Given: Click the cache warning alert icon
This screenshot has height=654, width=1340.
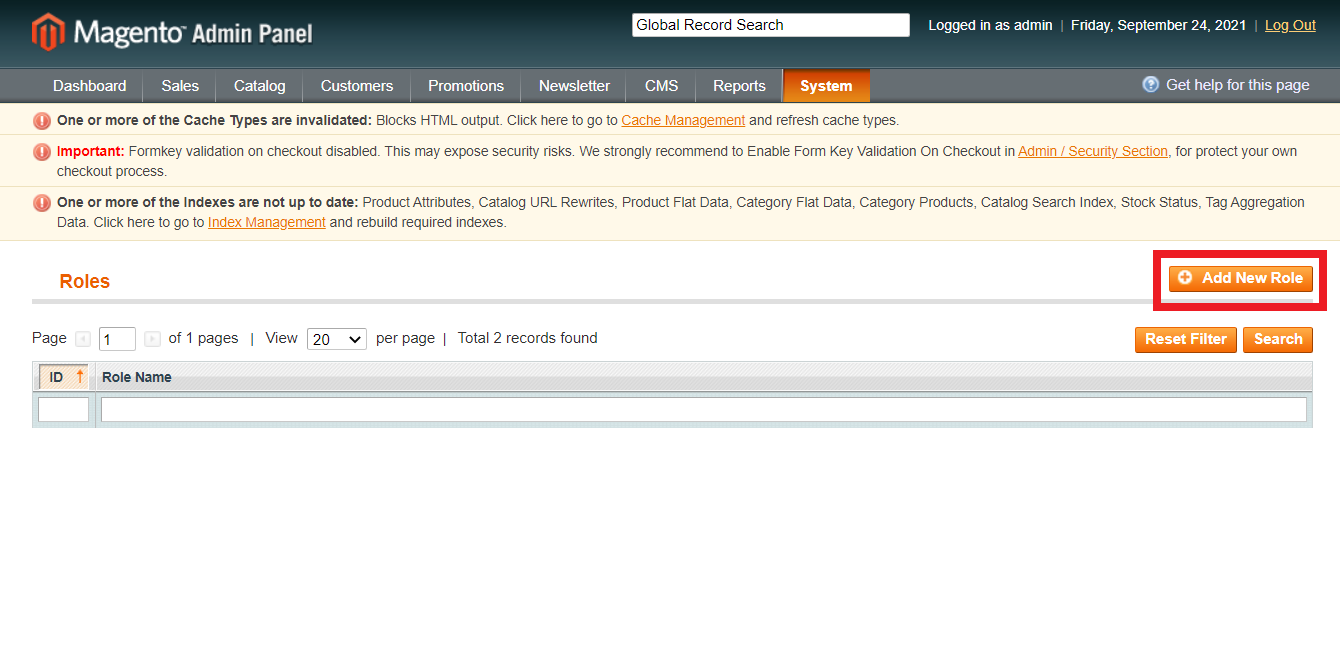Looking at the screenshot, I should 42,121.
